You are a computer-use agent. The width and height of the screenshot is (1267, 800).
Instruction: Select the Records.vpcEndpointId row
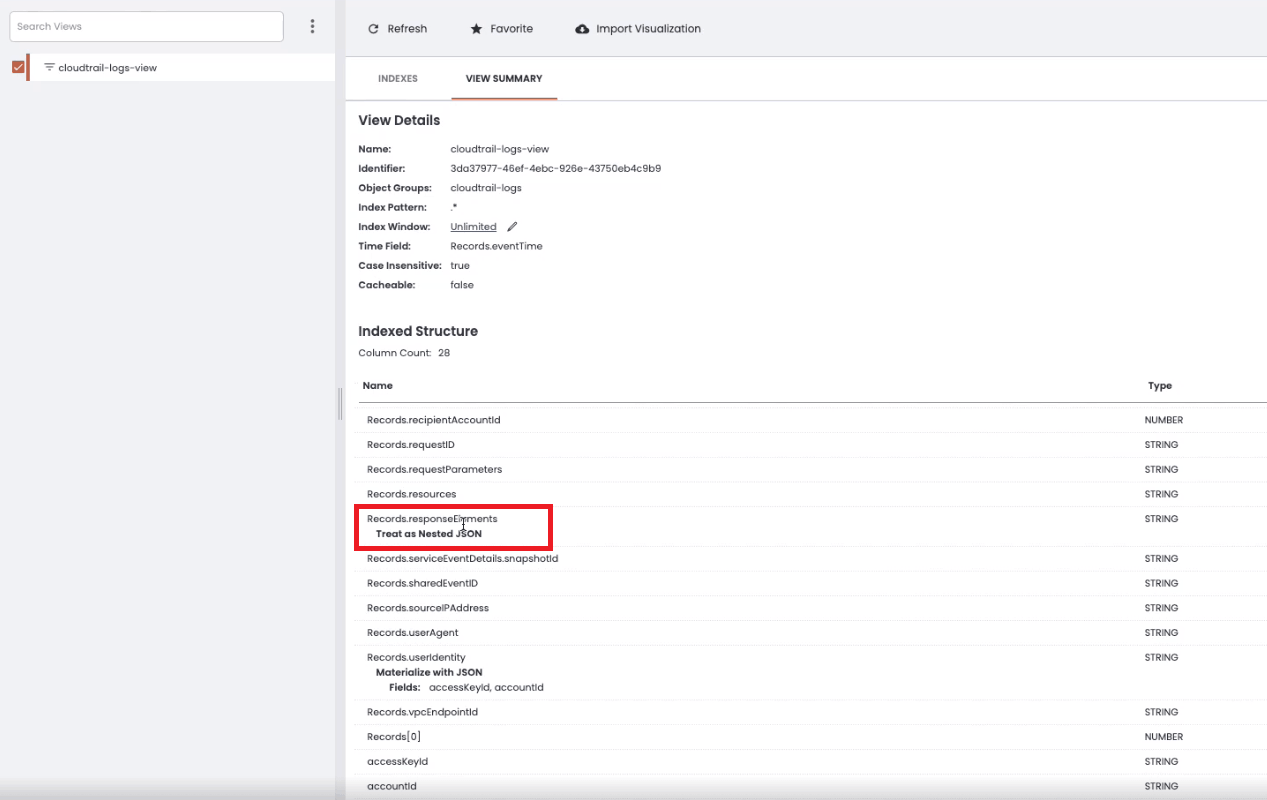point(420,711)
